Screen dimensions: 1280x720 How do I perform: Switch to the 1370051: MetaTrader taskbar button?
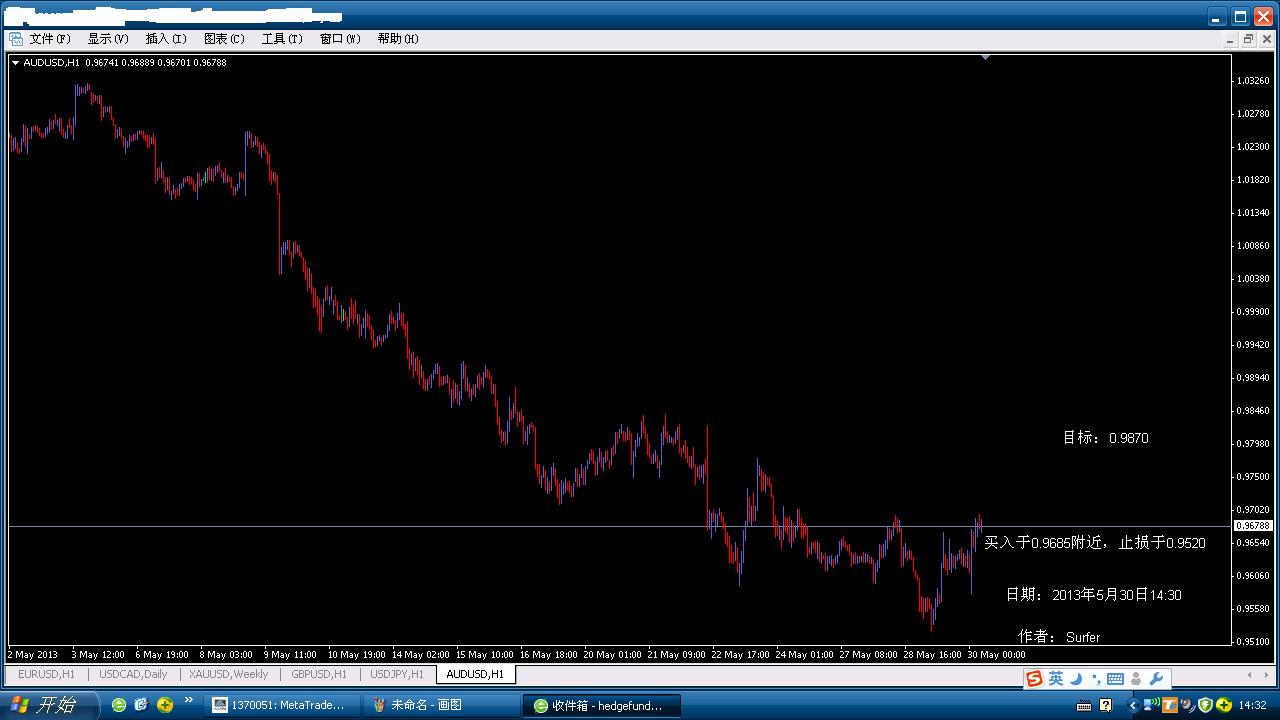281,705
